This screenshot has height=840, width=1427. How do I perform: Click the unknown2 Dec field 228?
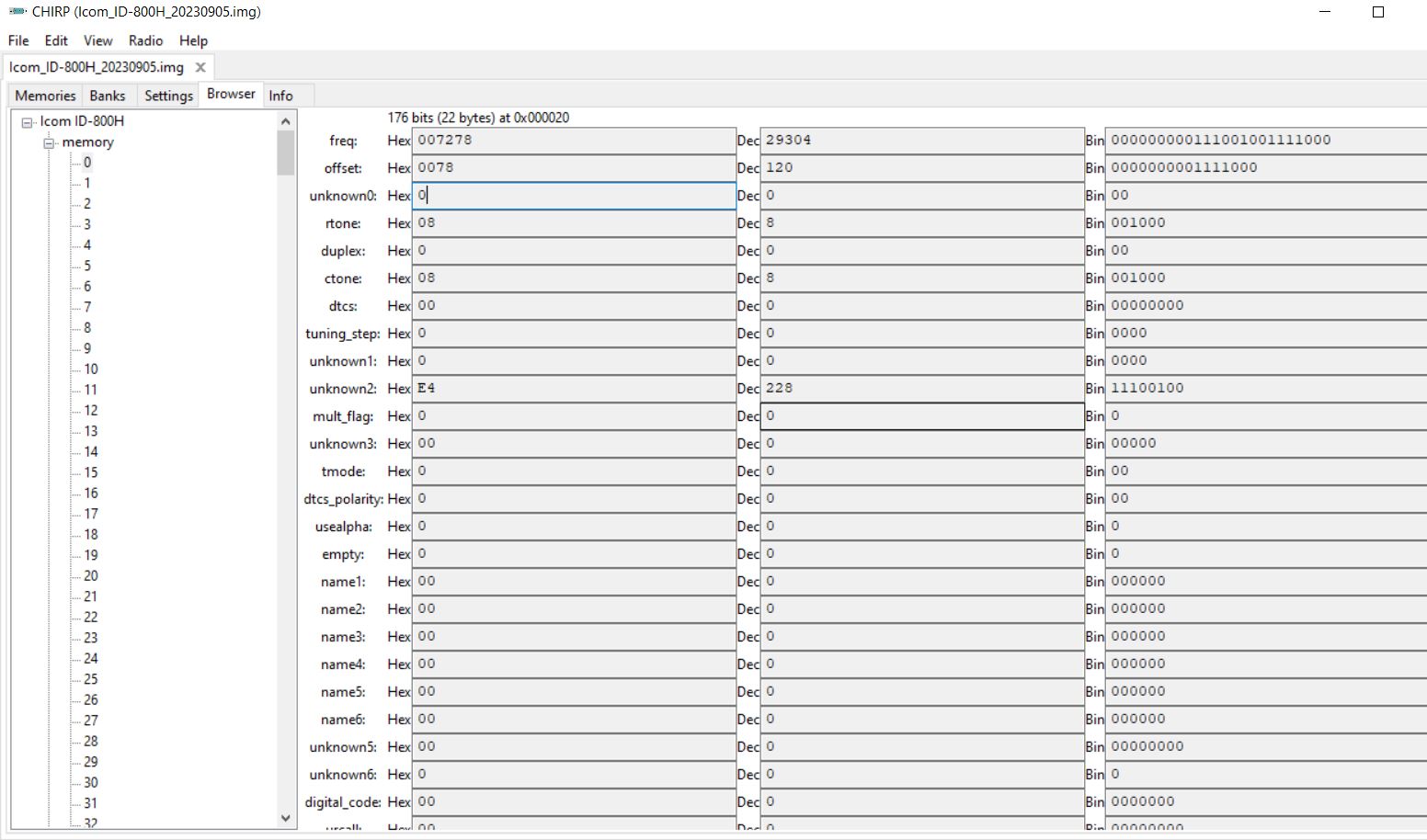922,389
